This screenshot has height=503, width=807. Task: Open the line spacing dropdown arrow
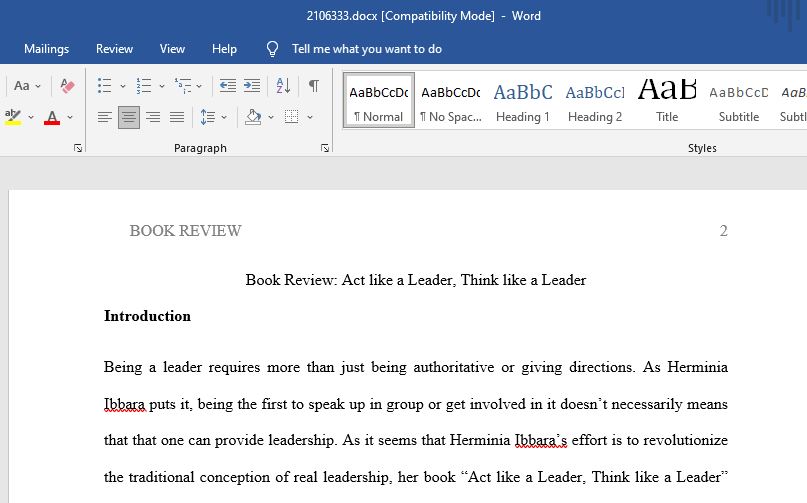tap(224, 117)
